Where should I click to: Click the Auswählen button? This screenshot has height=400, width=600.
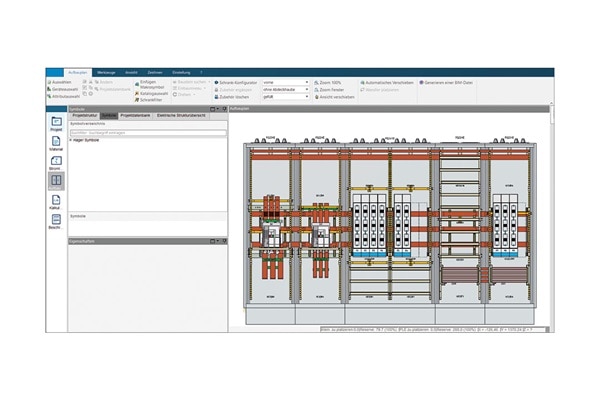59,82
